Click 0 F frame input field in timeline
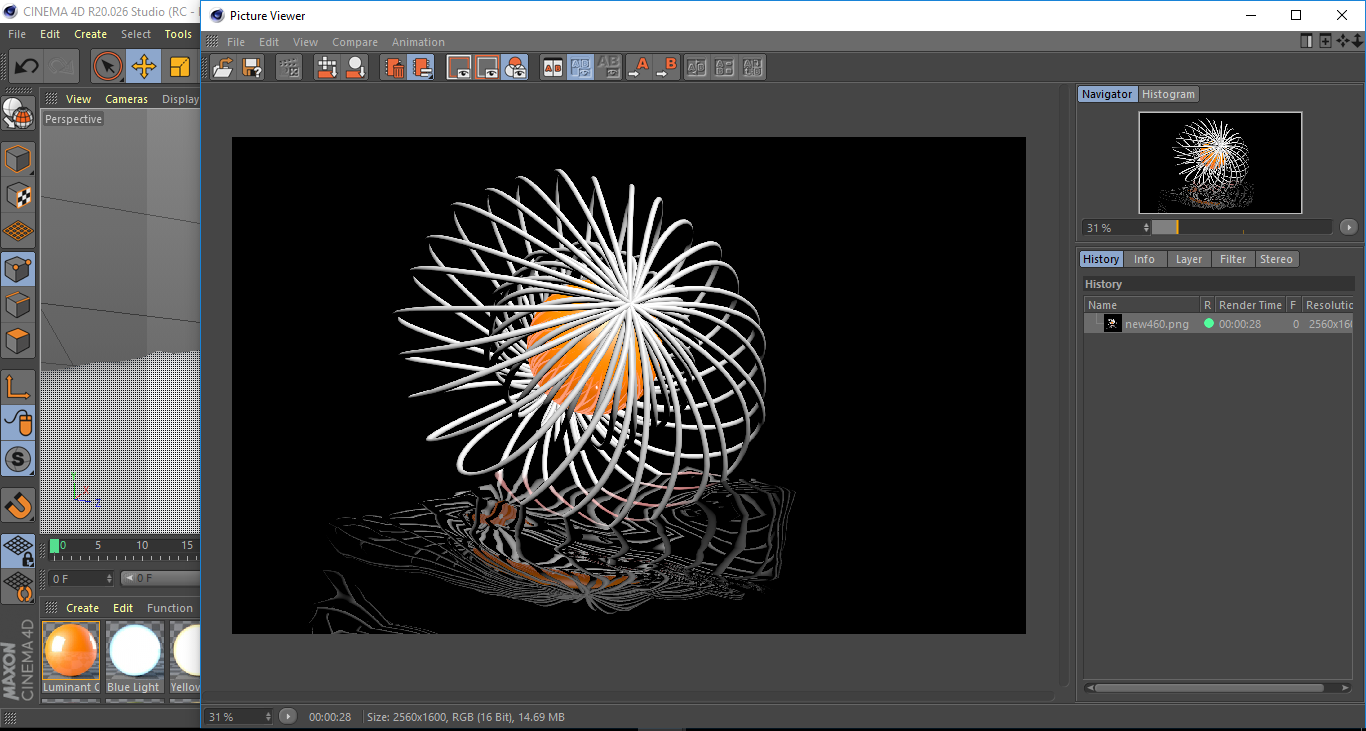This screenshot has height=731, width=1366. pyautogui.click(x=81, y=578)
